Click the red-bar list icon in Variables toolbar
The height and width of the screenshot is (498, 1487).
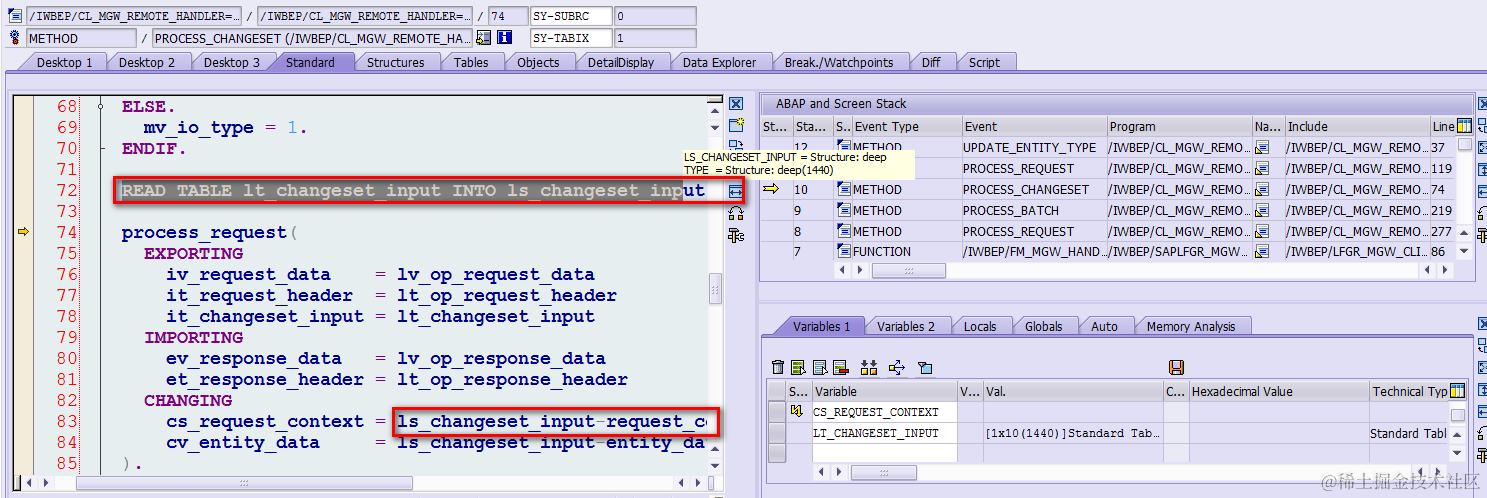[840, 368]
